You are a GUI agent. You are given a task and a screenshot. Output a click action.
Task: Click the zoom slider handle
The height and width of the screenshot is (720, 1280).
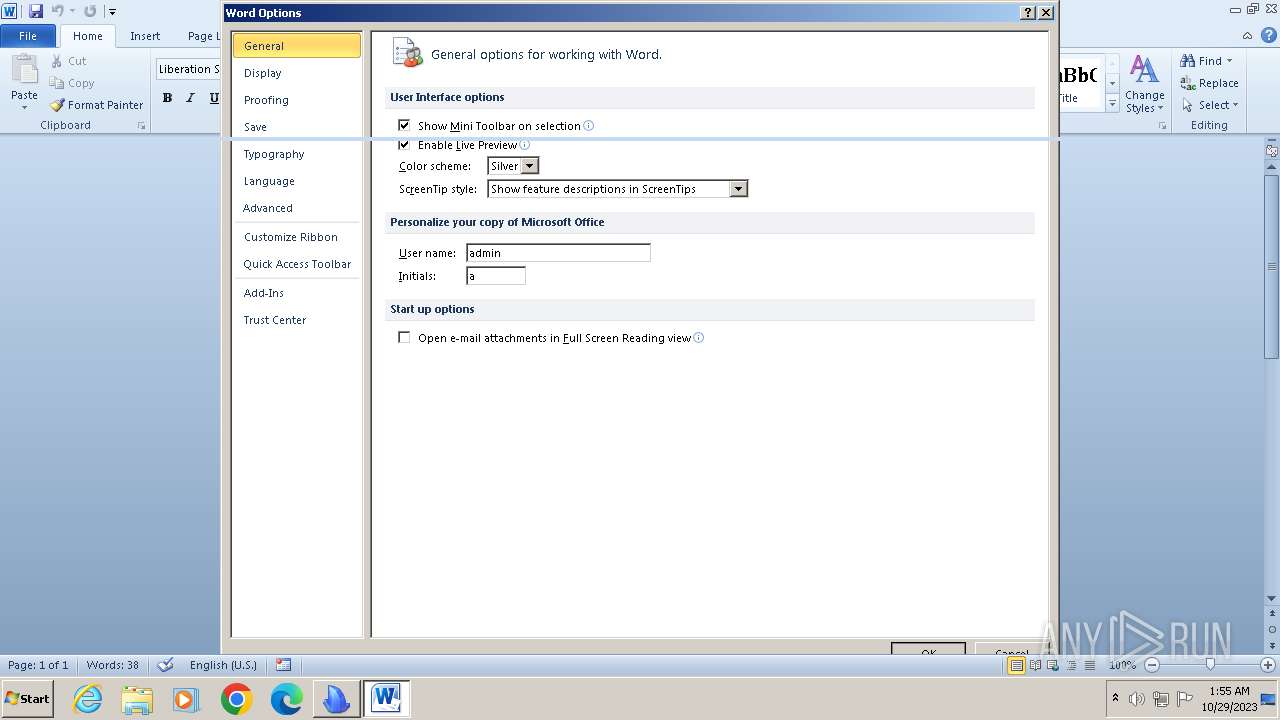click(x=1210, y=665)
